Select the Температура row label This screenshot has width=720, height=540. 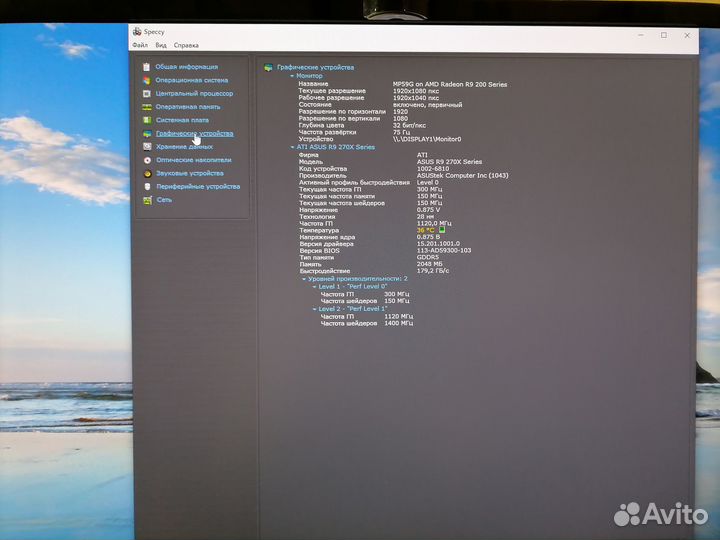click(x=319, y=231)
